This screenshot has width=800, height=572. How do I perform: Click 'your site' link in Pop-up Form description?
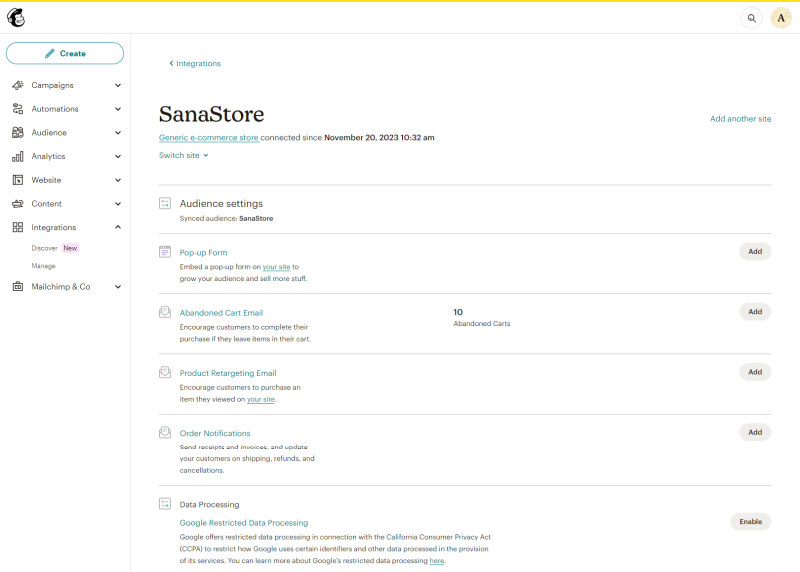tap(276, 267)
